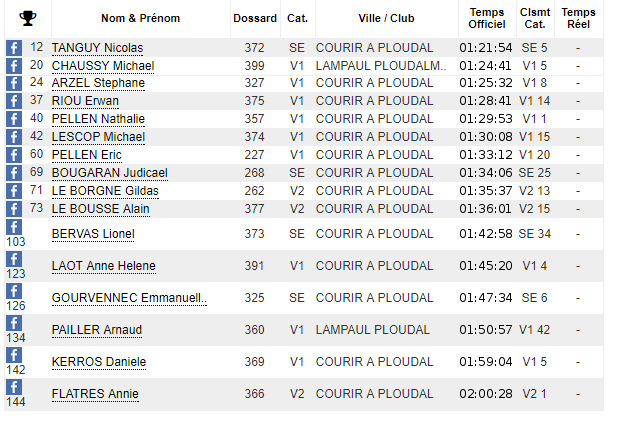Click Facebook icon for BOUGARAN Judicael

[14, 173]
